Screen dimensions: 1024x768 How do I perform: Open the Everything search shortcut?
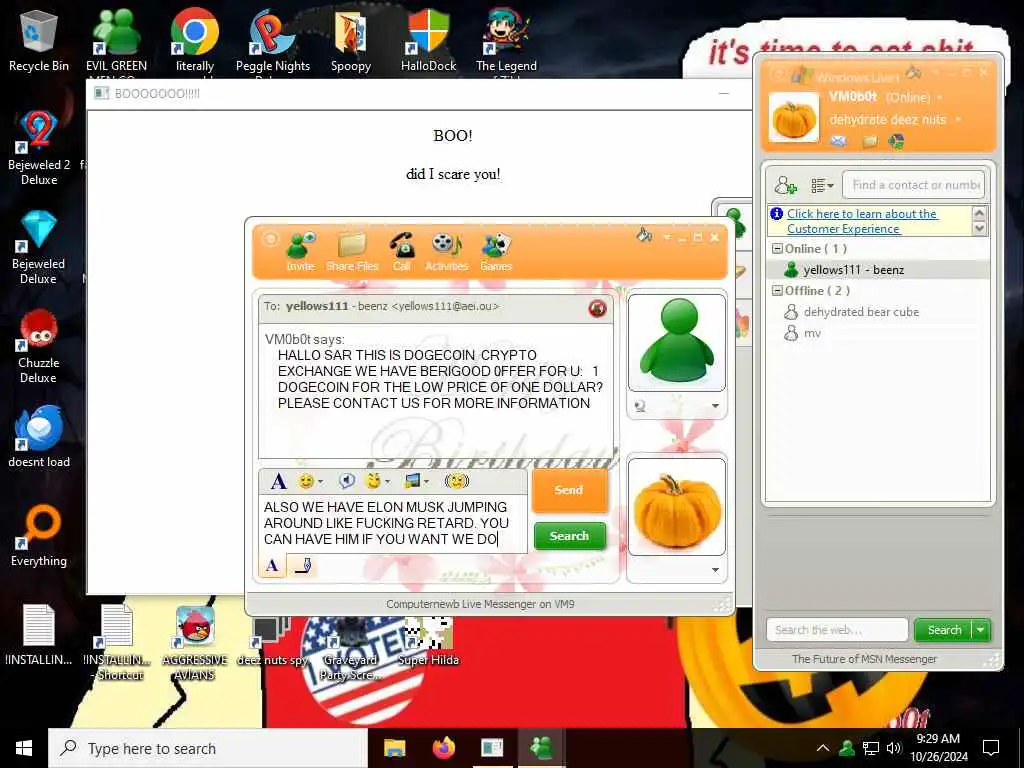pos(39,535)
